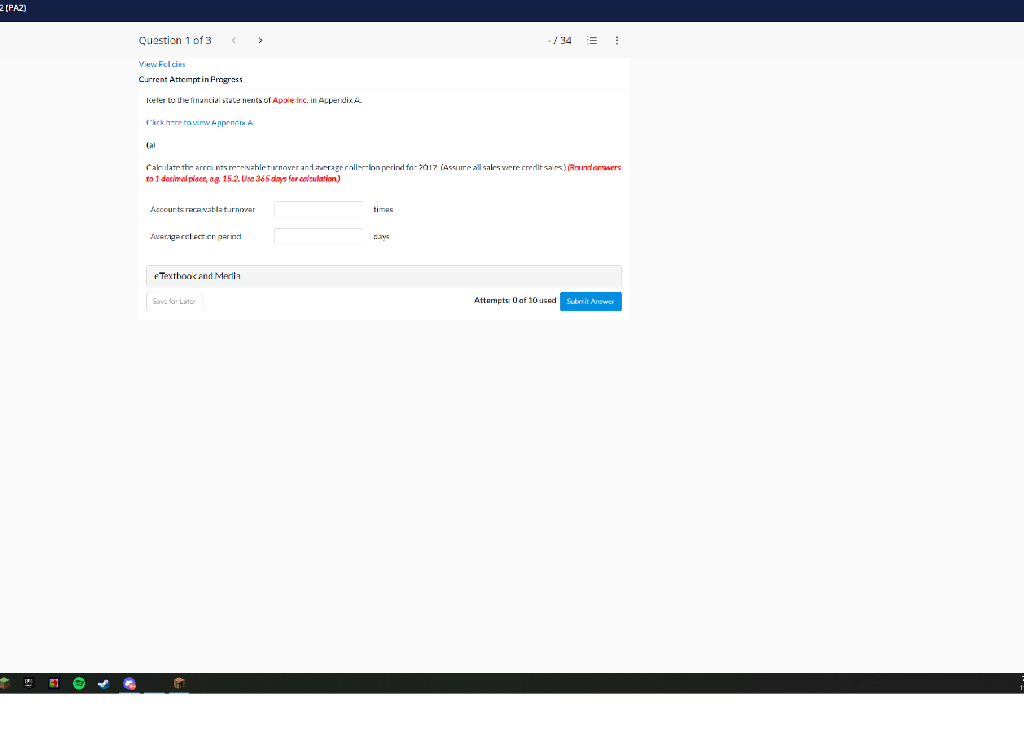Open the Appendix A link
Screen dimensions: 1024x736
click(199, 123)
